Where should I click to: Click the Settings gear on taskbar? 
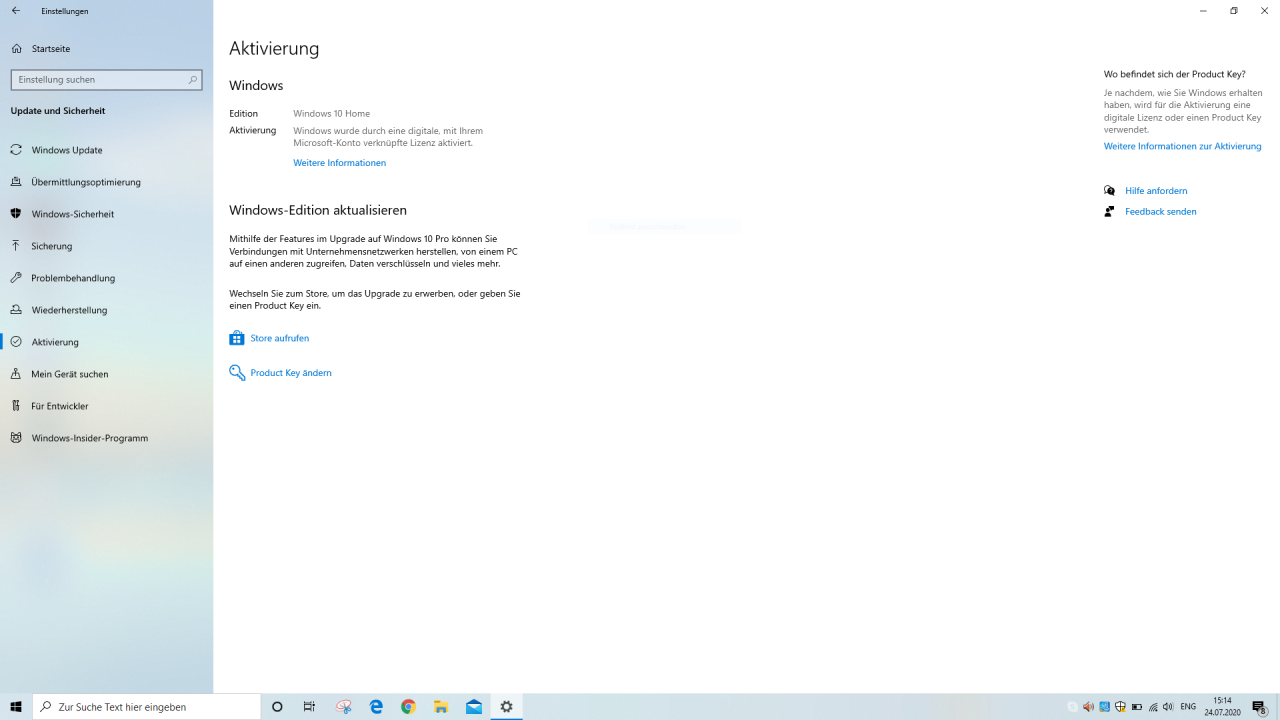(506, 707)
